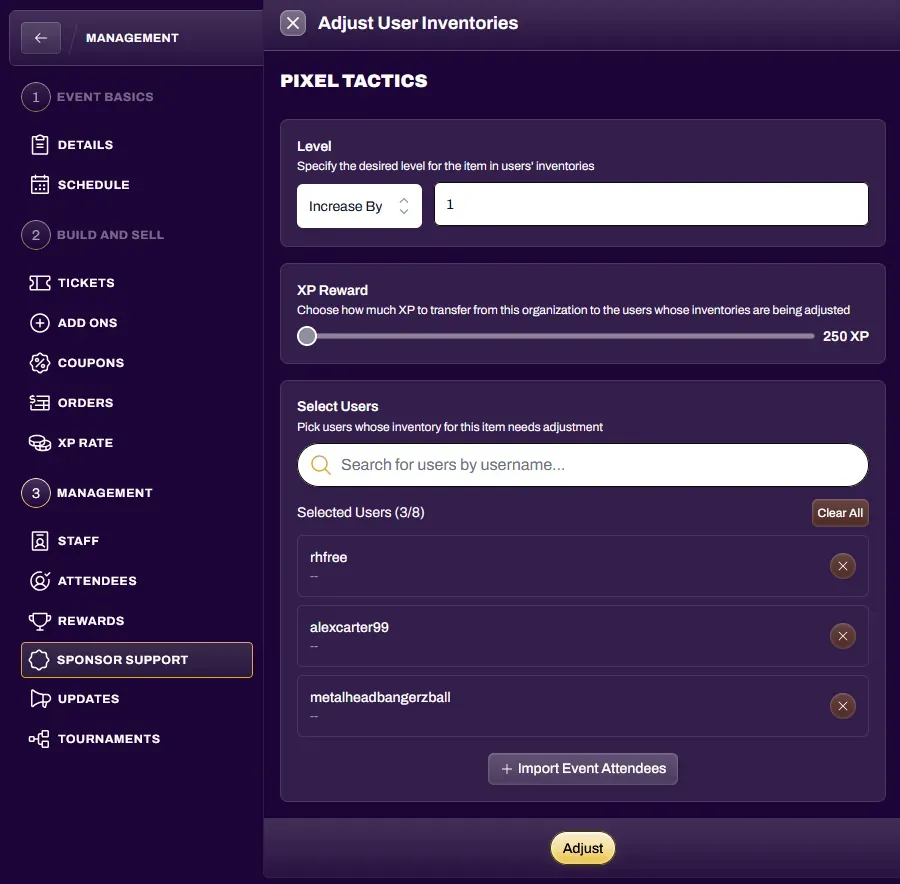Click the metalheadbangerzball username text
The width and height of the screenshot is (900, 884).
pos(380,697)
